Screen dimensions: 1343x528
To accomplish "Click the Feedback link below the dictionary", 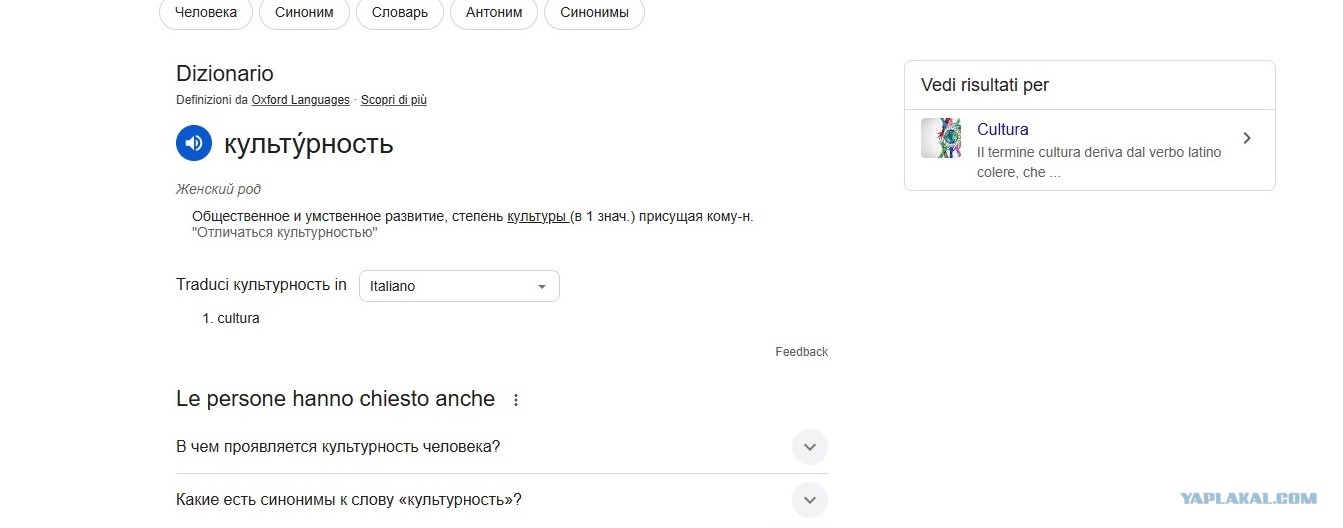I will 802,352.
